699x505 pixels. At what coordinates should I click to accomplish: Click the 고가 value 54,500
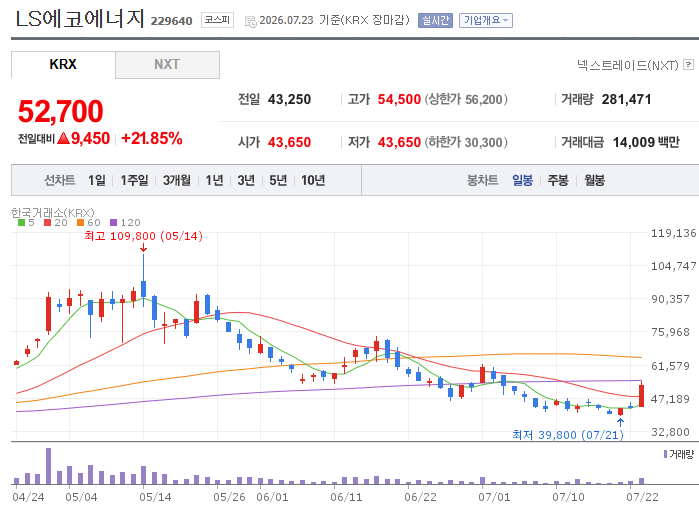[x=399, y=99]
